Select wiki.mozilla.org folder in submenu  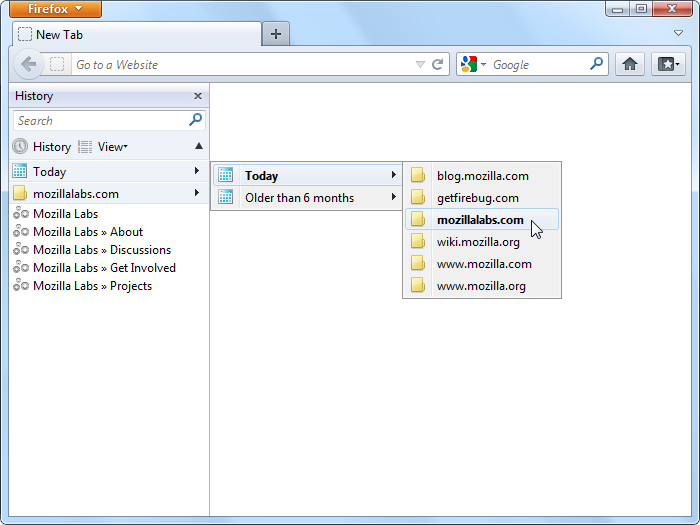pyautogui.click(x=478, y=242)
